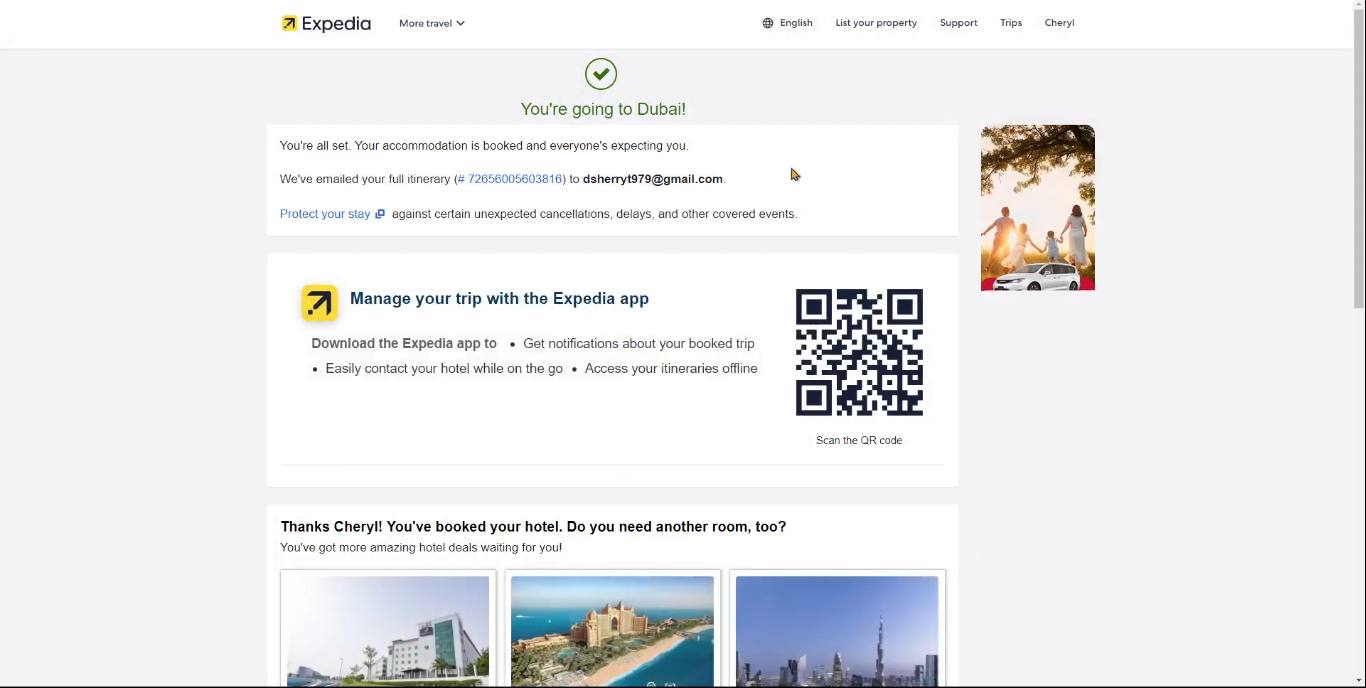Click the Expedia app QR code
The image size is (1366, 688).
[859, 353]
